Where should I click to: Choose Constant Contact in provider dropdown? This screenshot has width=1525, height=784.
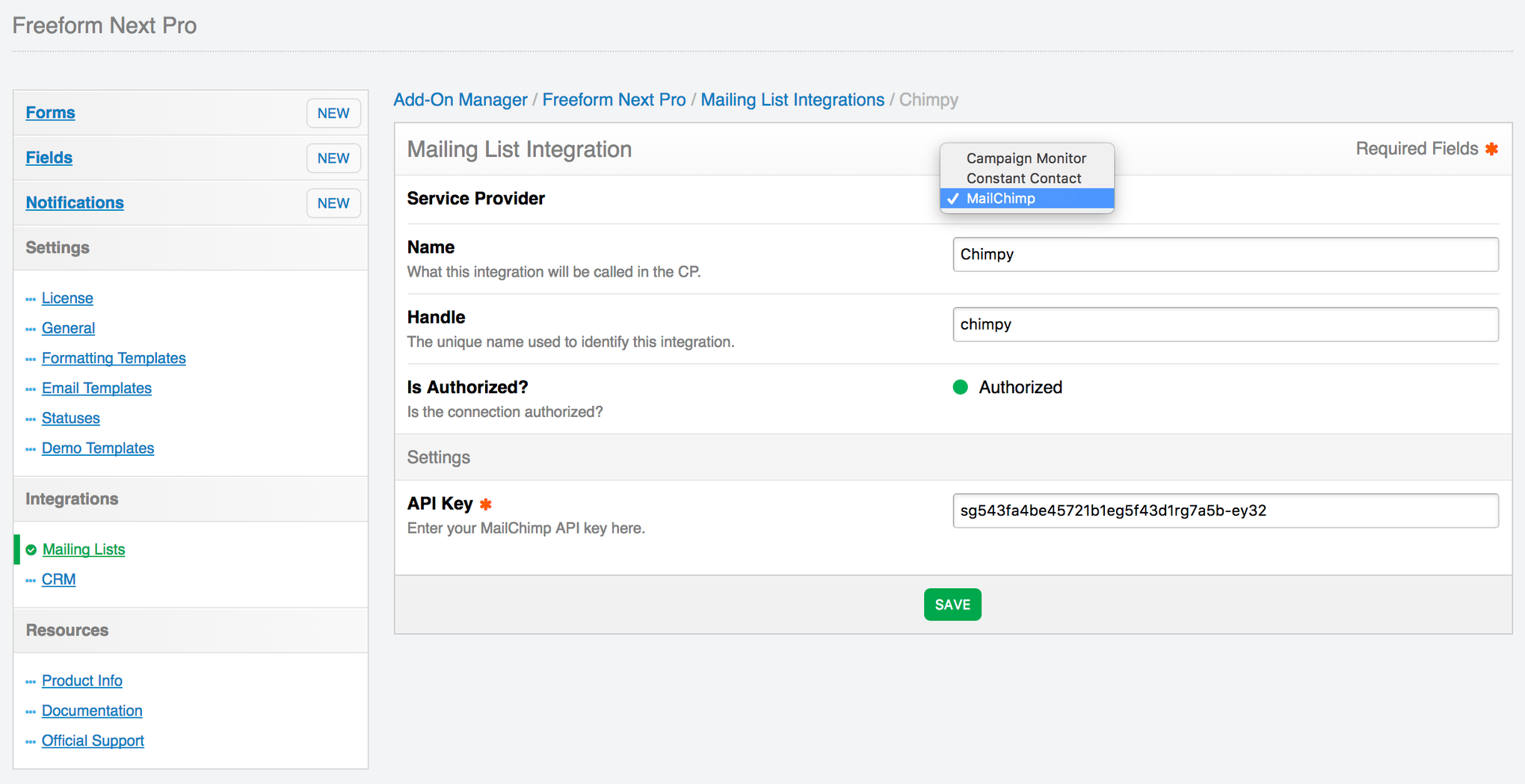point(1026,179)
